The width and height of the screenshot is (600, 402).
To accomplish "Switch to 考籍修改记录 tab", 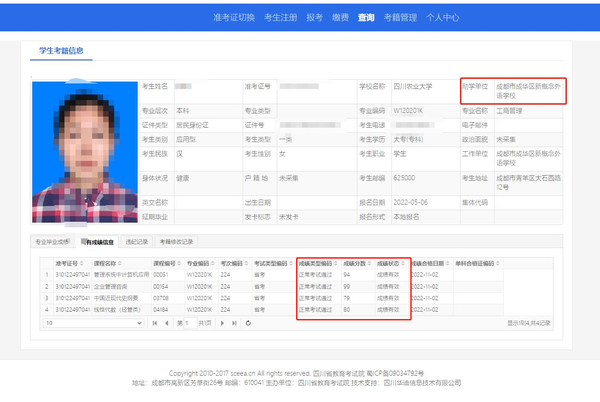I will [176, 242].
